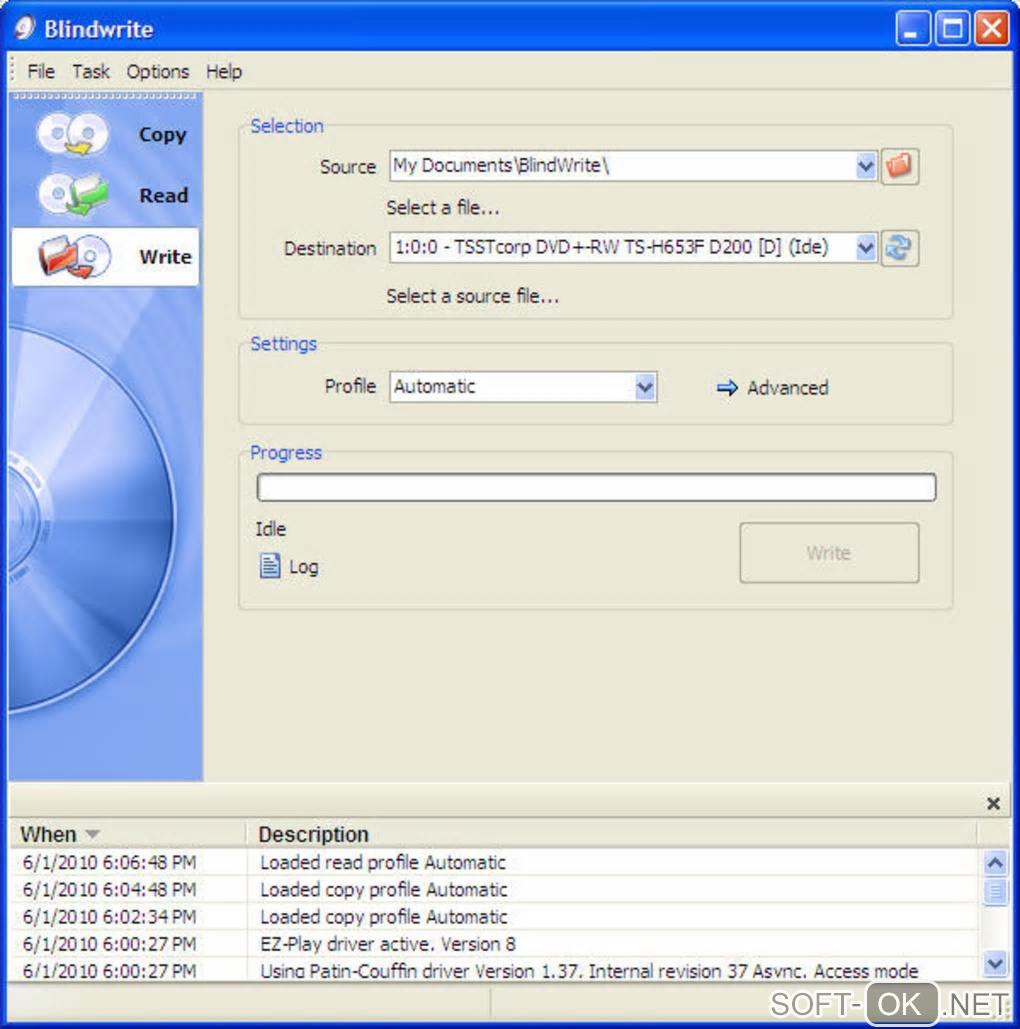Expand the Source path dropdown
The width and height of the screenshot is (1020, 1029).
pyautogui.click(x=866, y=166)
